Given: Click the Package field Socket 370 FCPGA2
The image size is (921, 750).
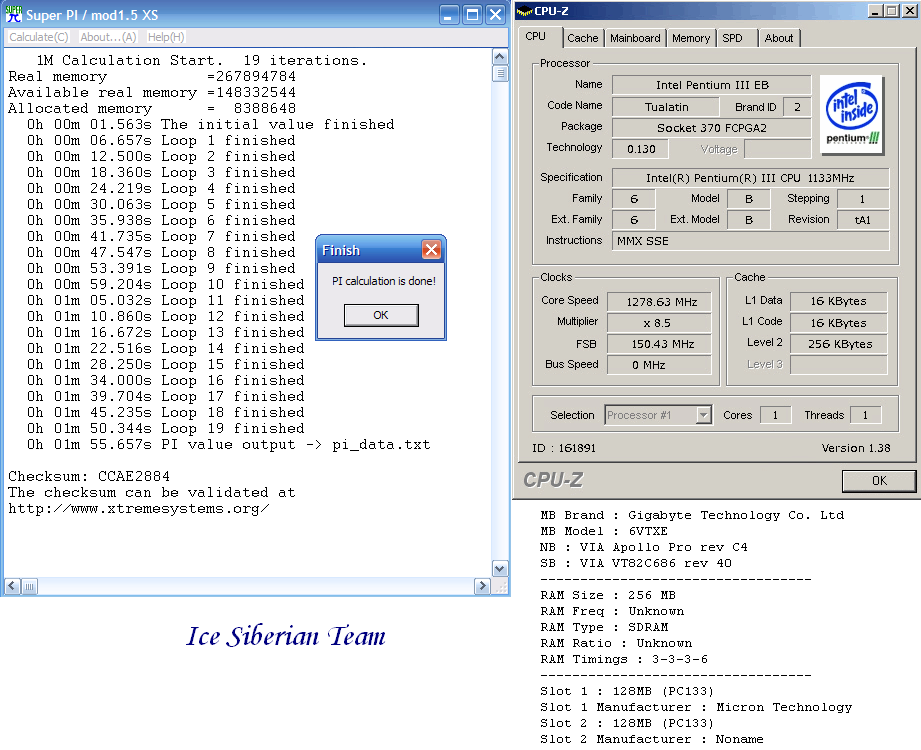Looking at the screenshot, I should pos(711,127).
